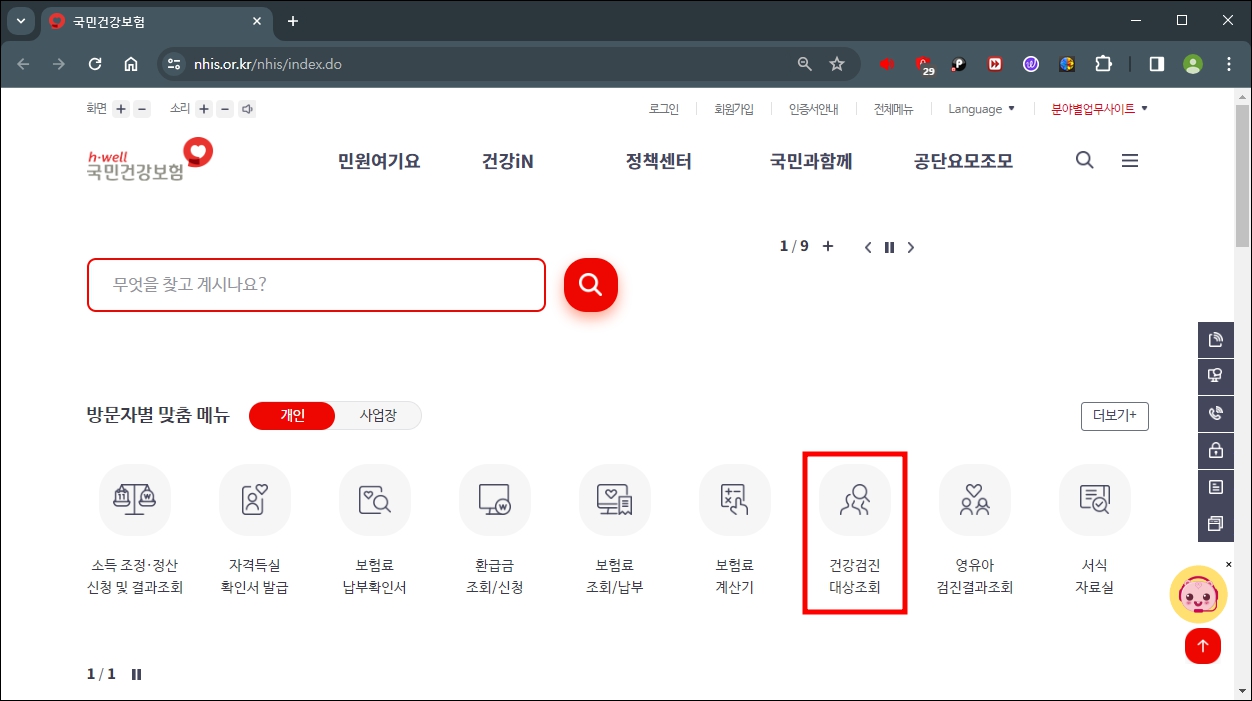Reload the page in Chrome
This screenshot has width=1252, height=701.
click(x=95, y=64)
